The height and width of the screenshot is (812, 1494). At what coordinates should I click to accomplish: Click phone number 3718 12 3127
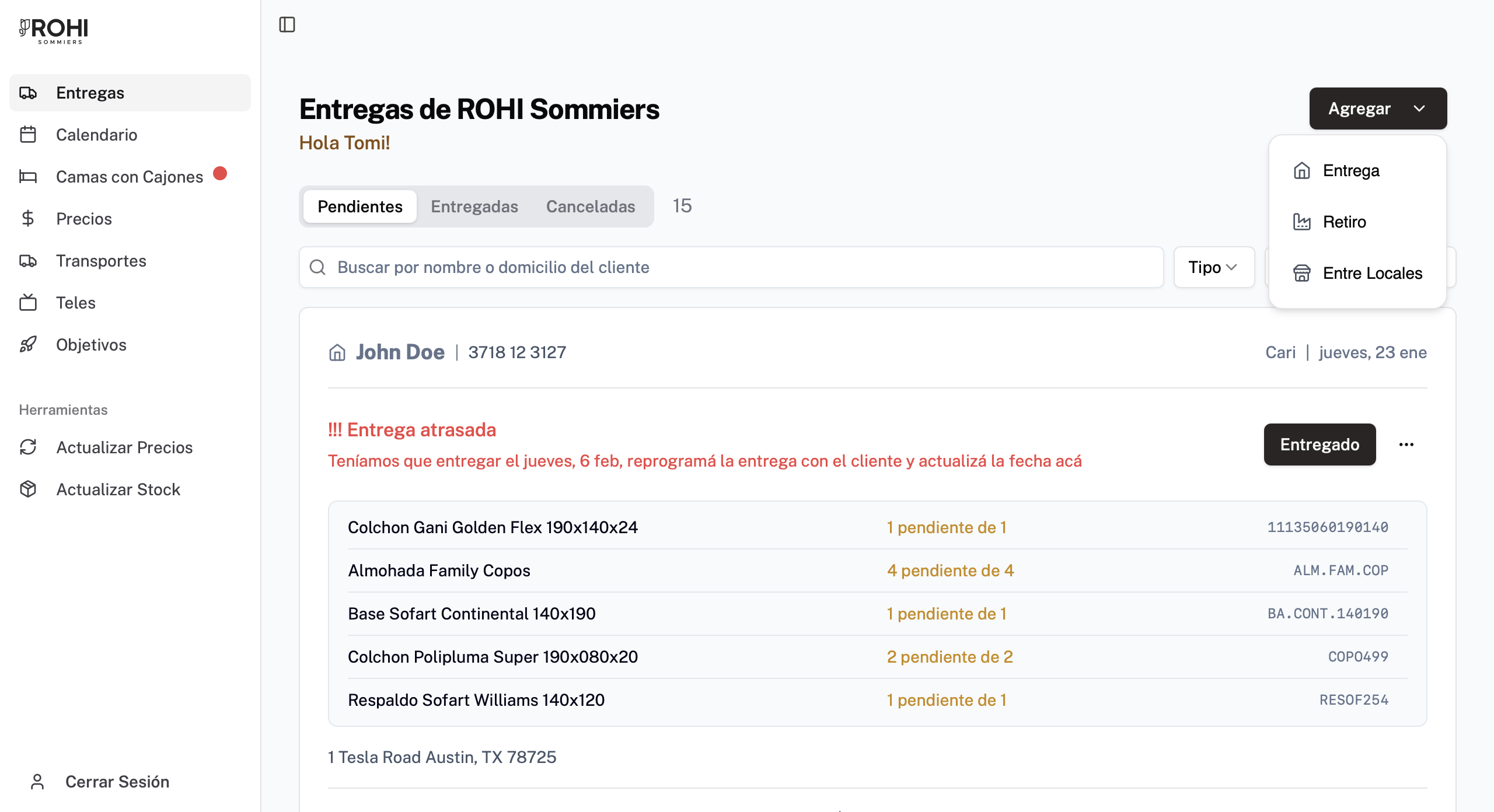(517, 352)
